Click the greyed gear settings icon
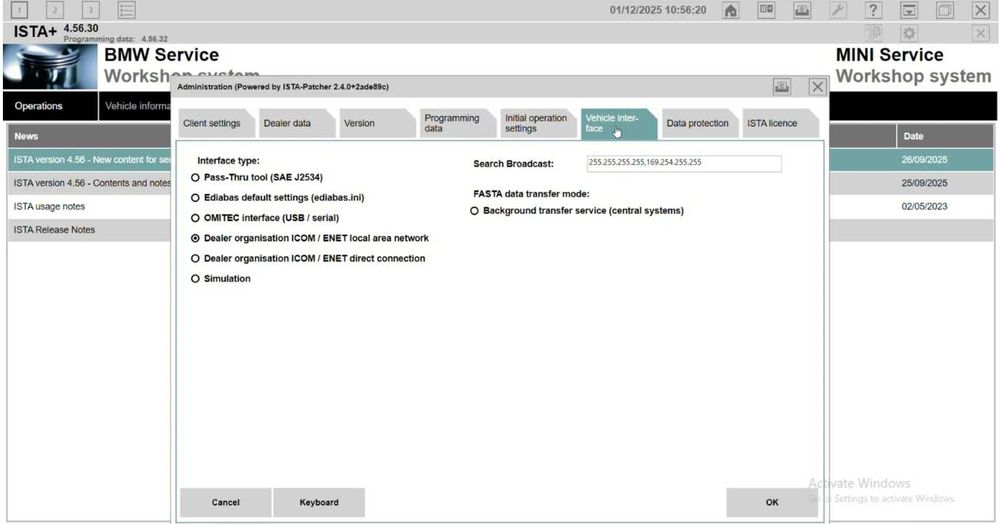The image size is (1000, 524). pyautogui.click(x=909, y=33)
